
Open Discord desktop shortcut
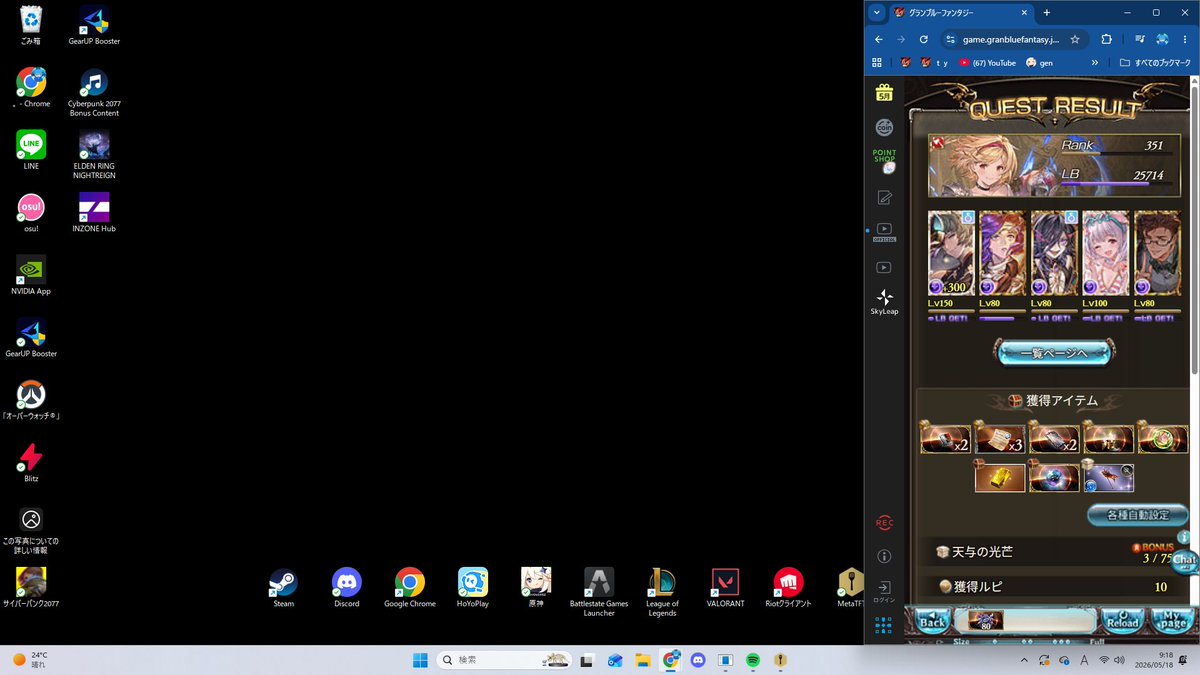pos(347,588)
